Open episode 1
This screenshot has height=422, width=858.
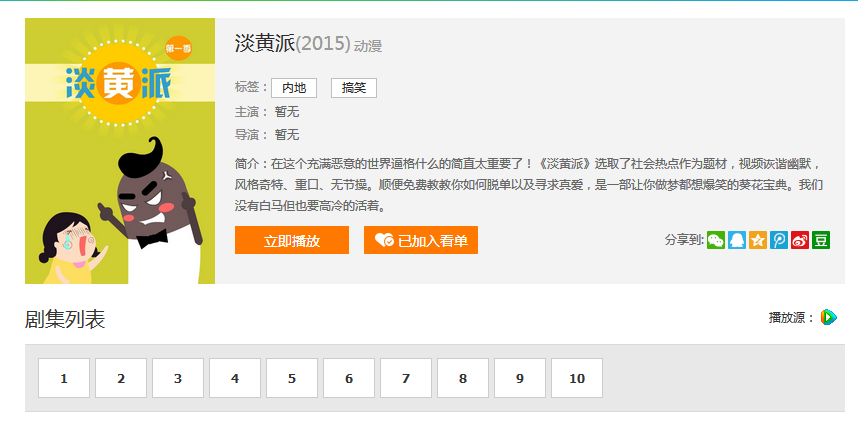[x=64, y=378]
